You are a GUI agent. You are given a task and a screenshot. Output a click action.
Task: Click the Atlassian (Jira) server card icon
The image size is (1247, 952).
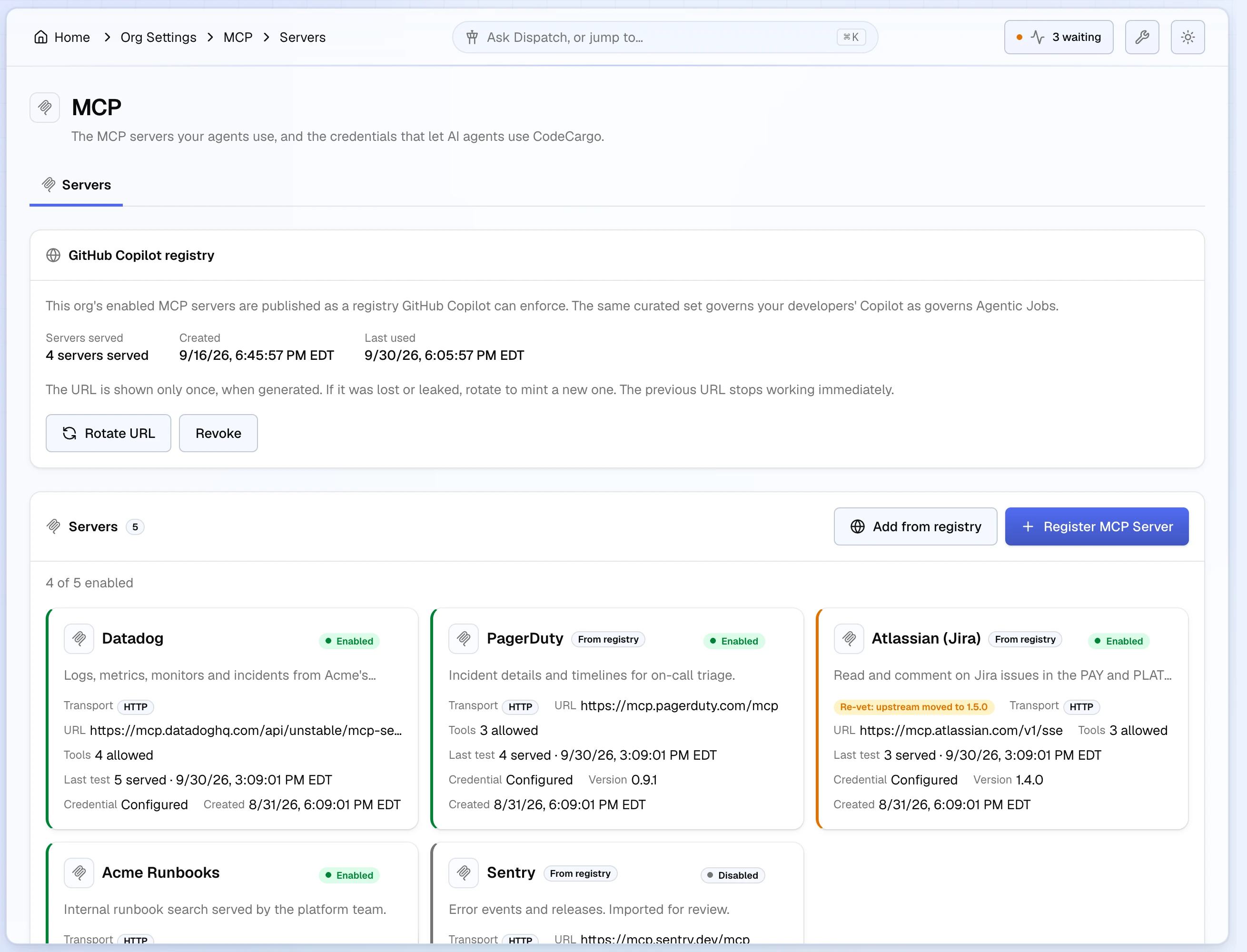point(849,639)
